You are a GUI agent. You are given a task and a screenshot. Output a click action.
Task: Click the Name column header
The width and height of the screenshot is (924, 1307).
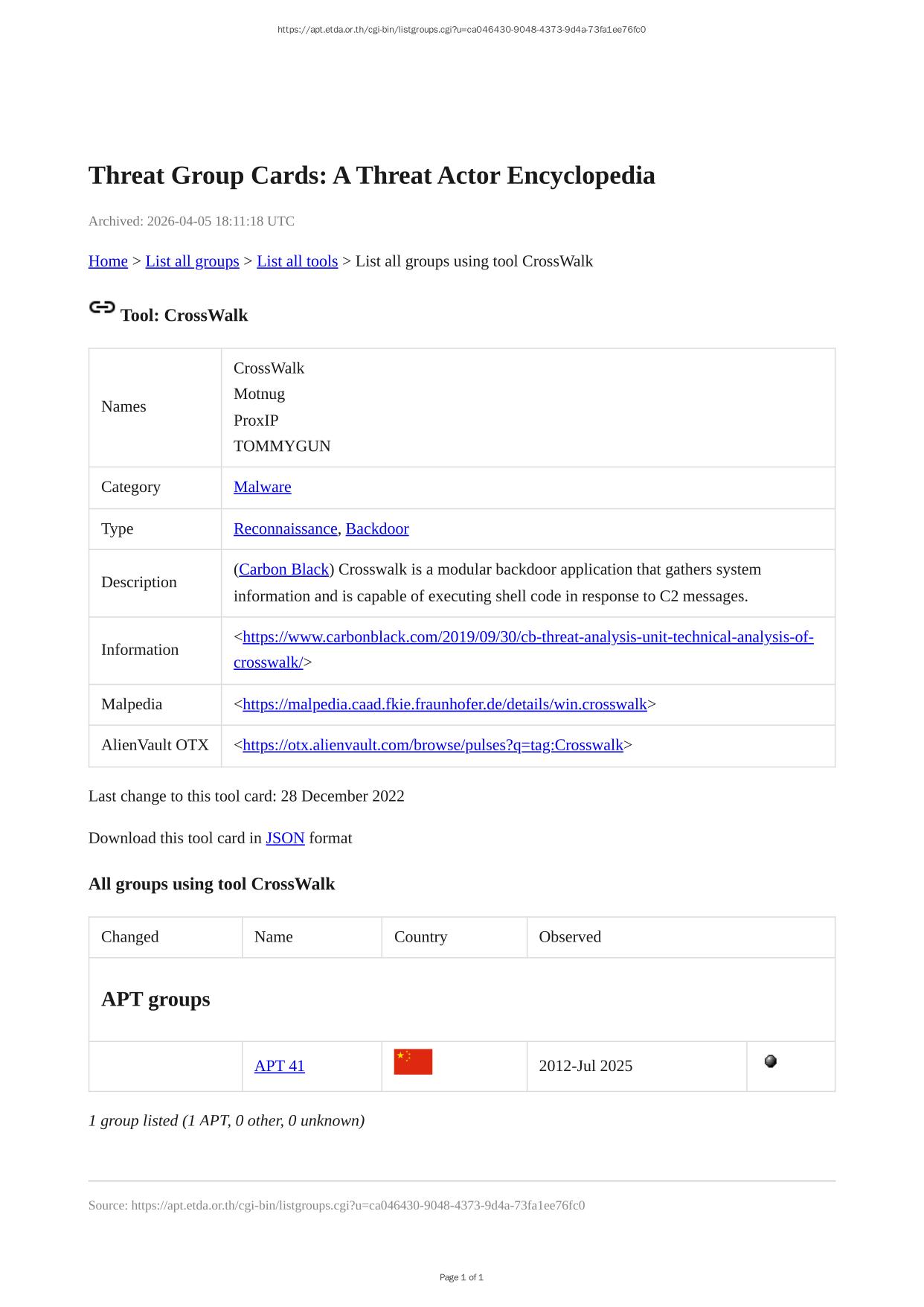(x=273, y=937)
